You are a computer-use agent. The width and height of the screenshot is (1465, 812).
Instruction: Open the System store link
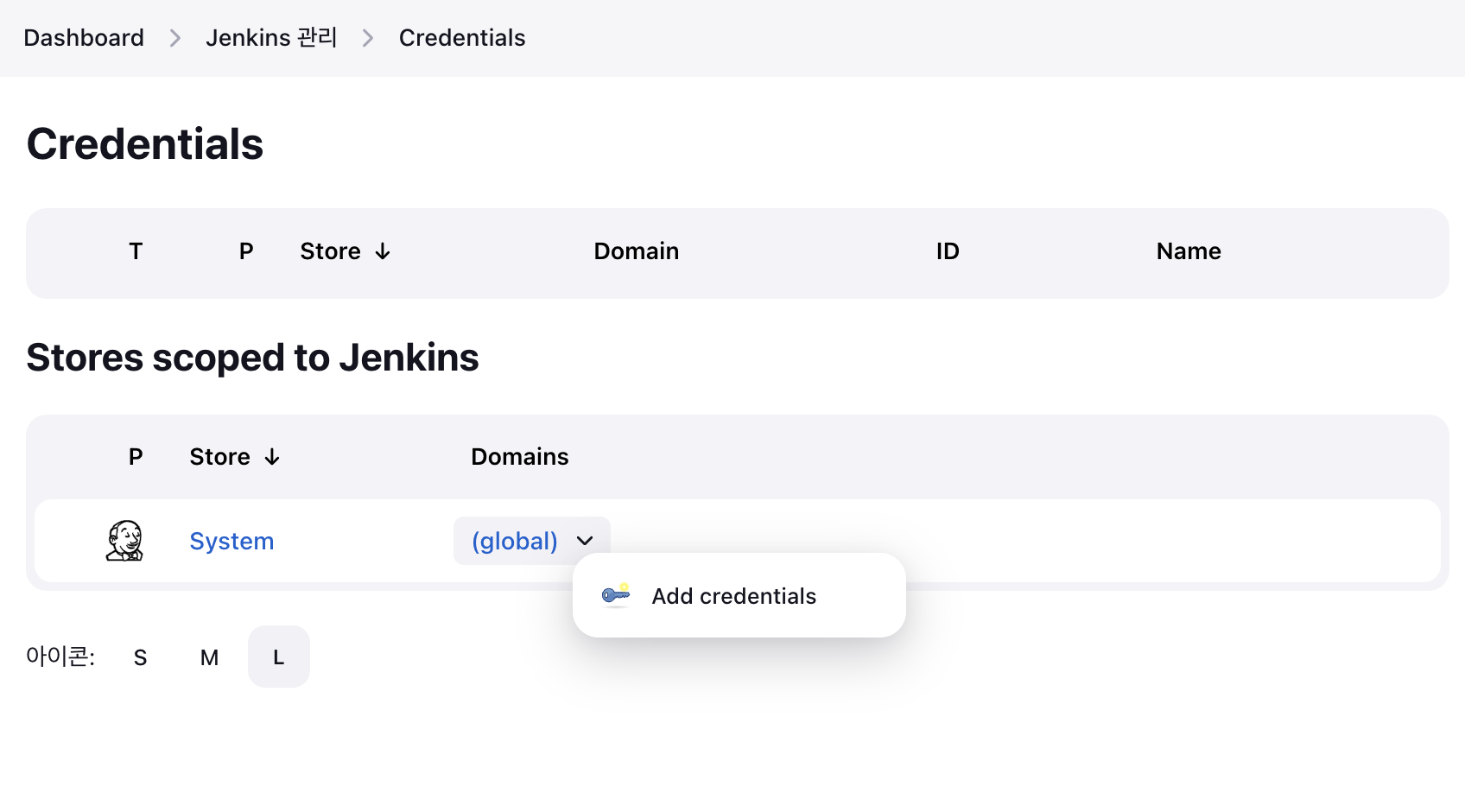click(x=231, y=541)
